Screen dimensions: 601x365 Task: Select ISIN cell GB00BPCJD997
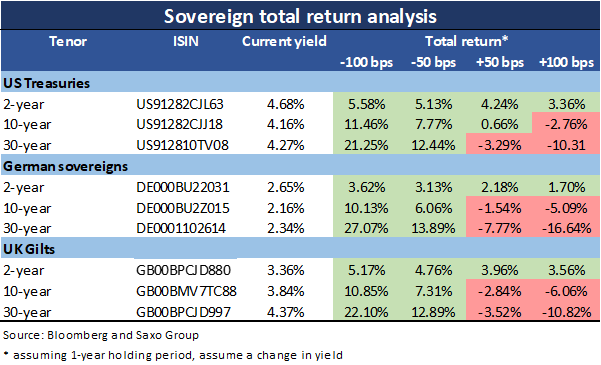[x=183, y=312]
